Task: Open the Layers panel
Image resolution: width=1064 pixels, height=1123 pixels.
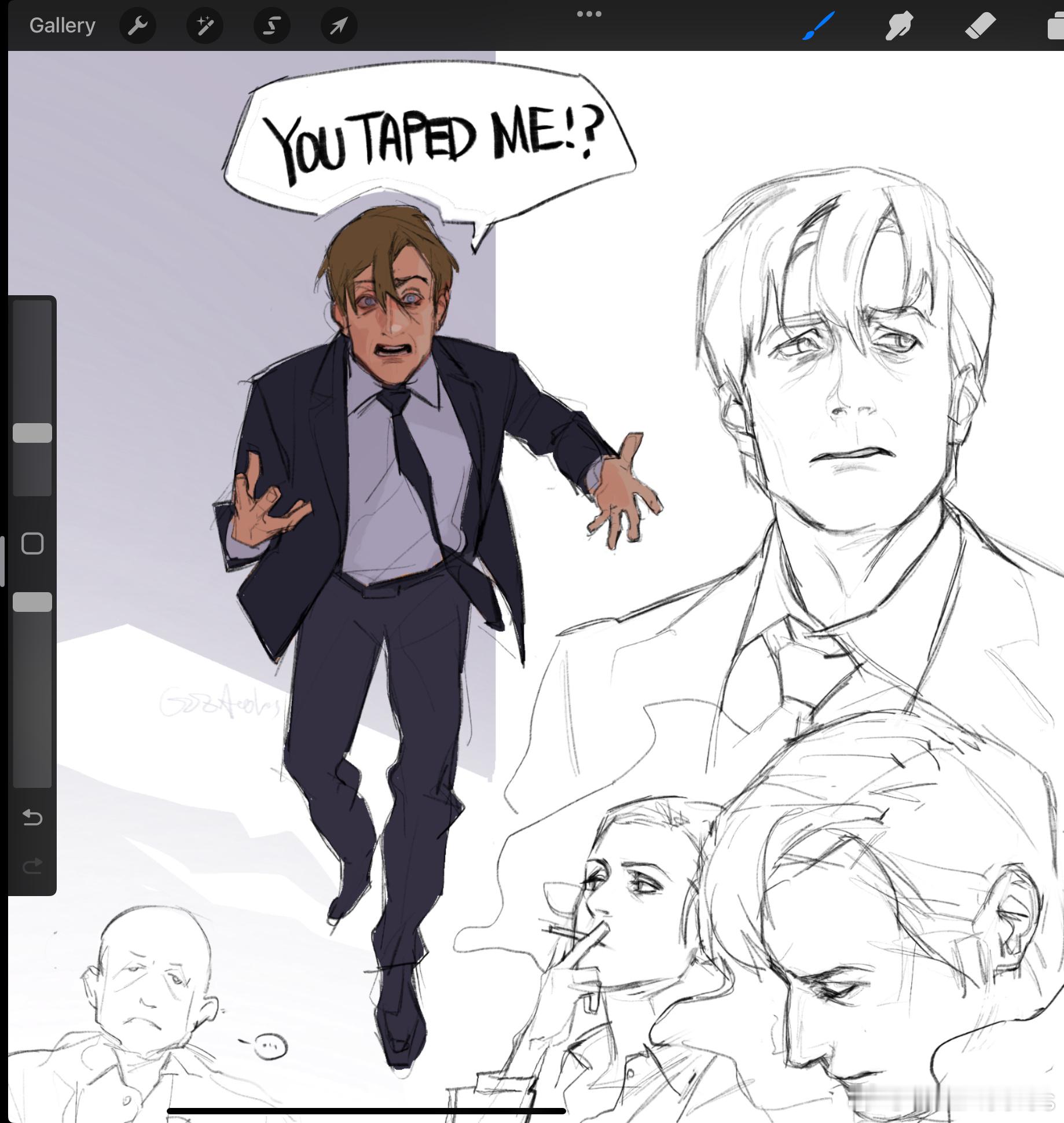Action: coord(1055,27)
